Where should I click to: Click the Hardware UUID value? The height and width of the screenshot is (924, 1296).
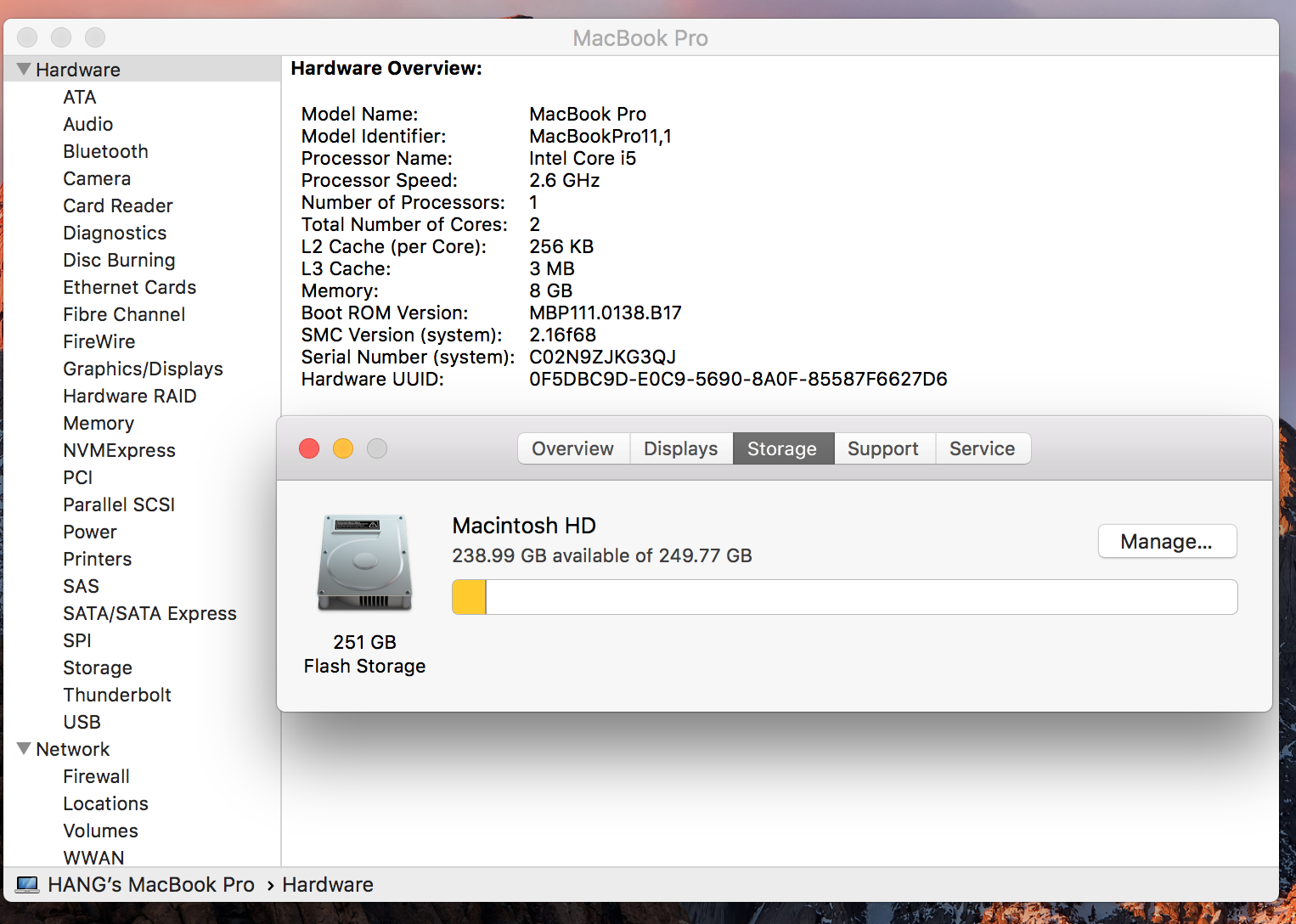click(738, 379)
